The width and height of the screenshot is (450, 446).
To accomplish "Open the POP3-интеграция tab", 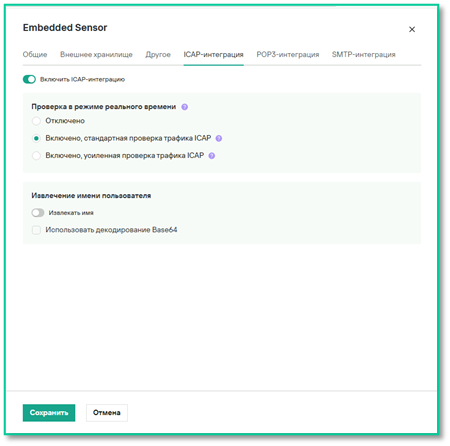I will 288,54.
